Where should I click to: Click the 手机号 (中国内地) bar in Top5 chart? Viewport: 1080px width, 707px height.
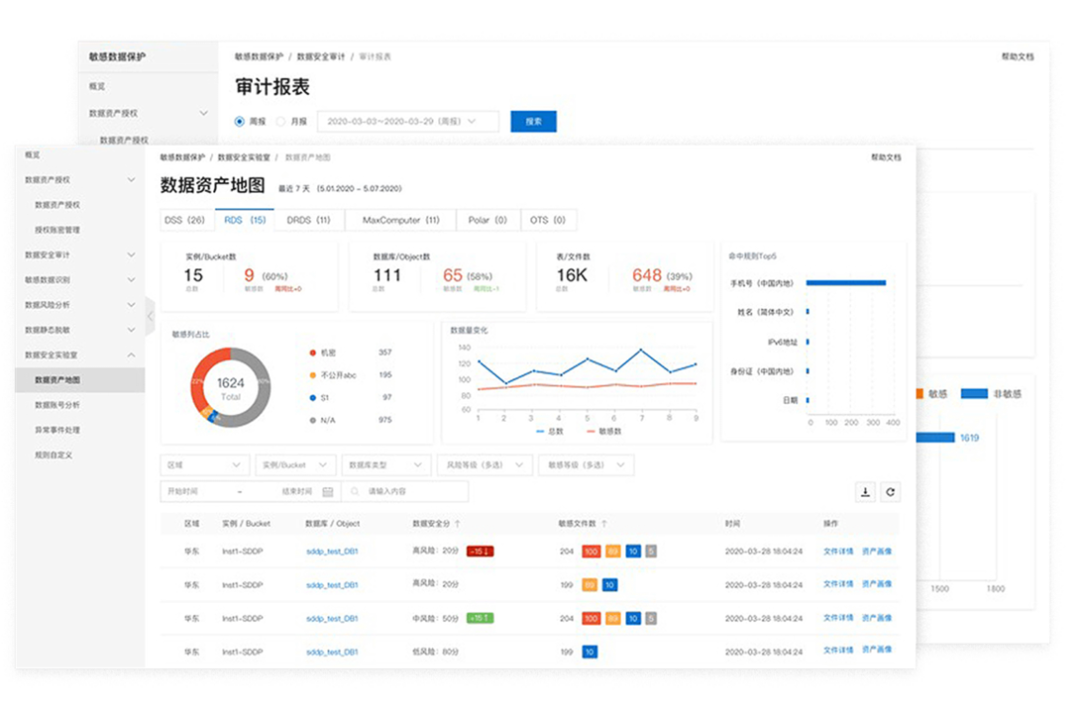coord(846,283)
